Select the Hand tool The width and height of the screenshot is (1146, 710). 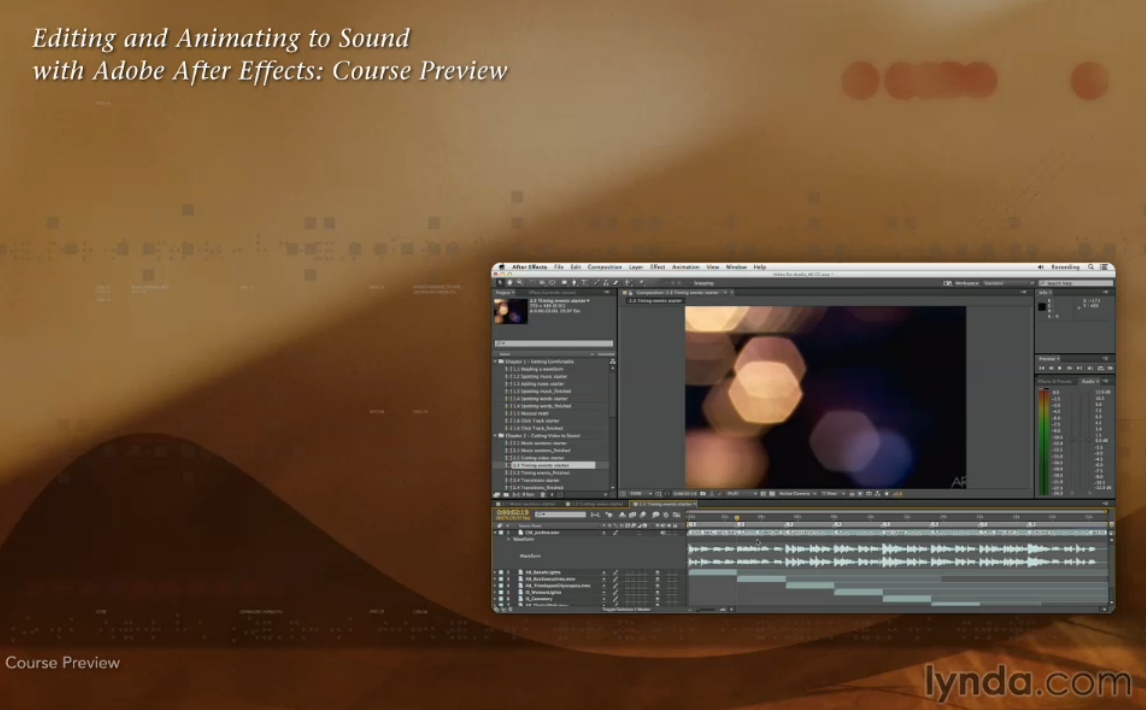pos(509,283)
